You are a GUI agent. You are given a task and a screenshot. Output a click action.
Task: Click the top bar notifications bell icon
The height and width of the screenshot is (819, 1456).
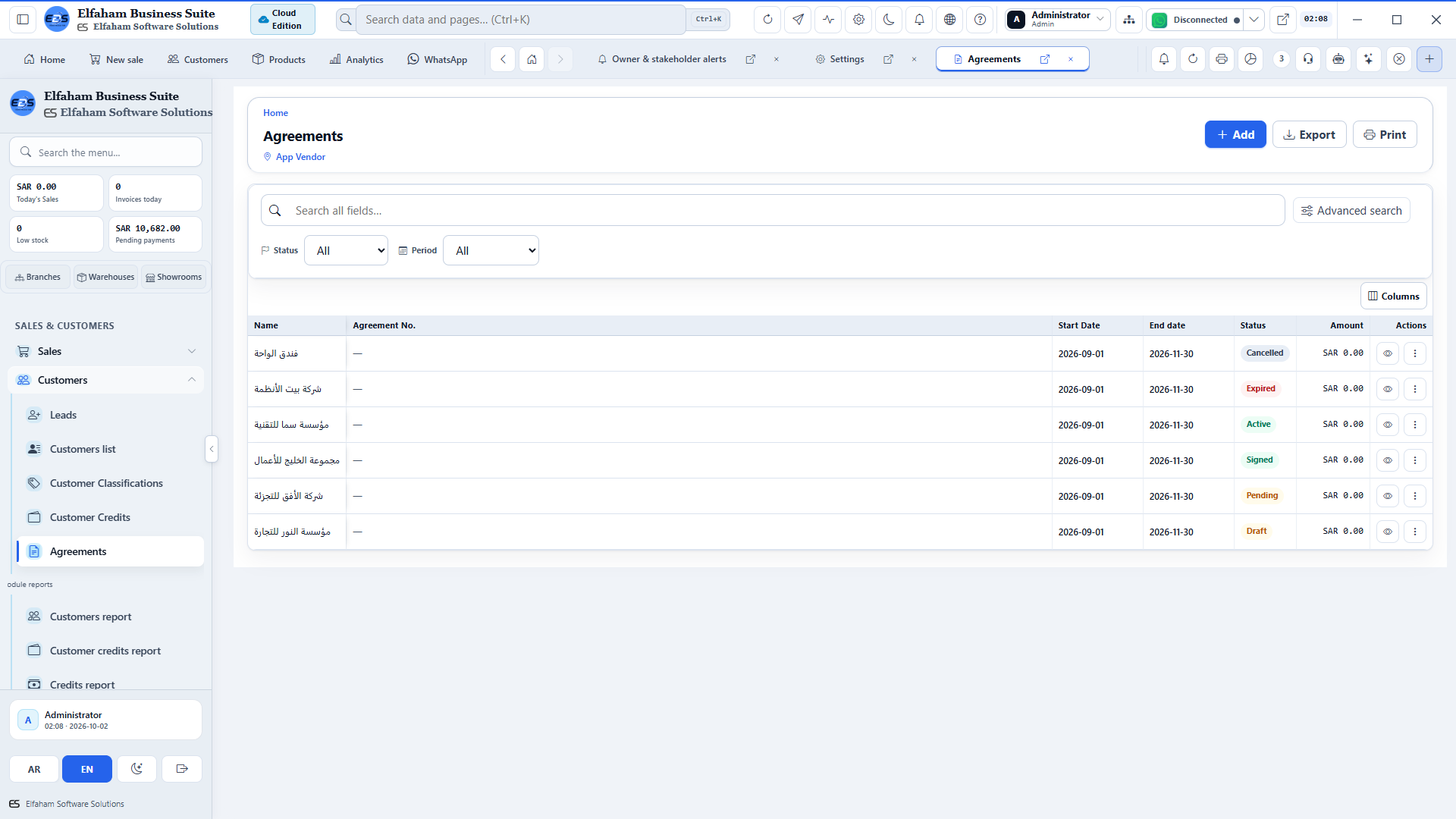(919, 20)
